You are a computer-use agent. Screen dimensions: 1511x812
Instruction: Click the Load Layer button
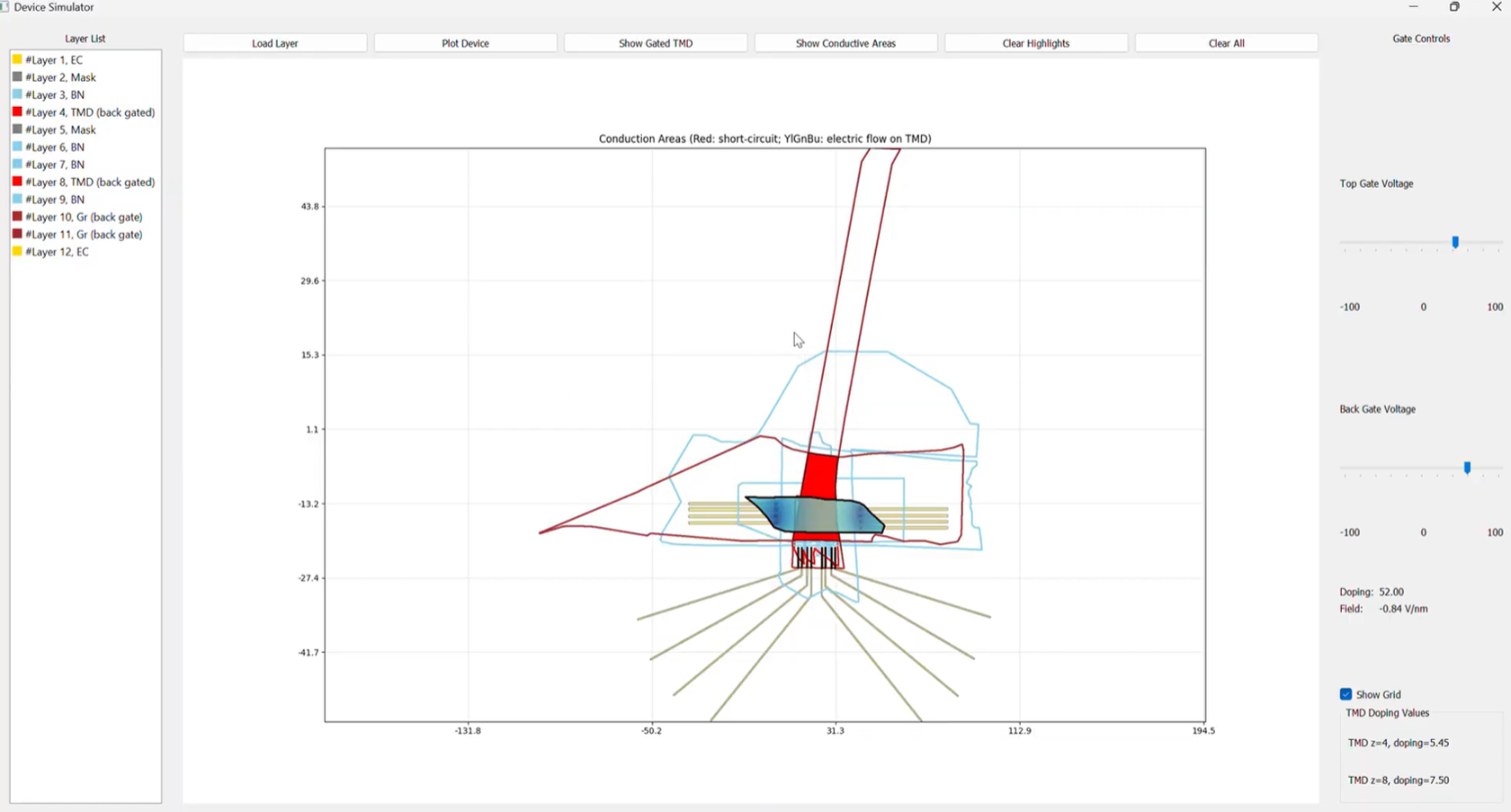tap(275, 43)
